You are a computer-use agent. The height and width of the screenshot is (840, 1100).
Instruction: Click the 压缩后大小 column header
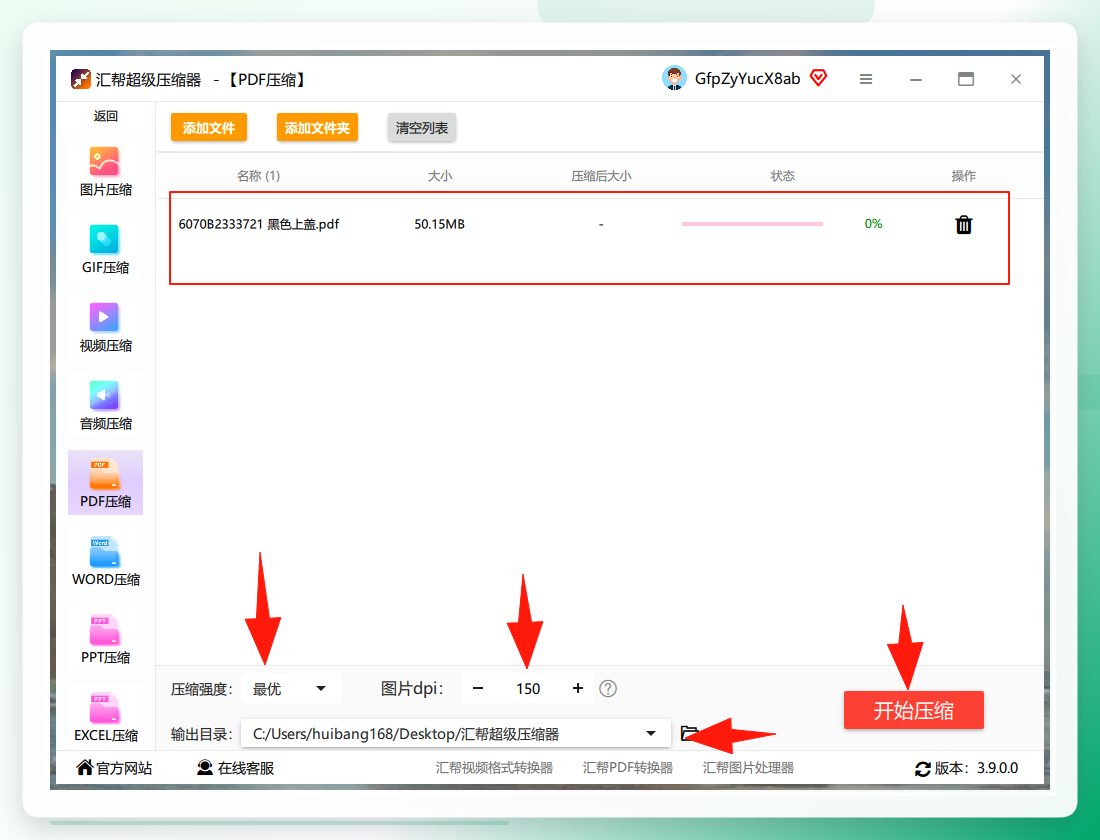(601, 176)
